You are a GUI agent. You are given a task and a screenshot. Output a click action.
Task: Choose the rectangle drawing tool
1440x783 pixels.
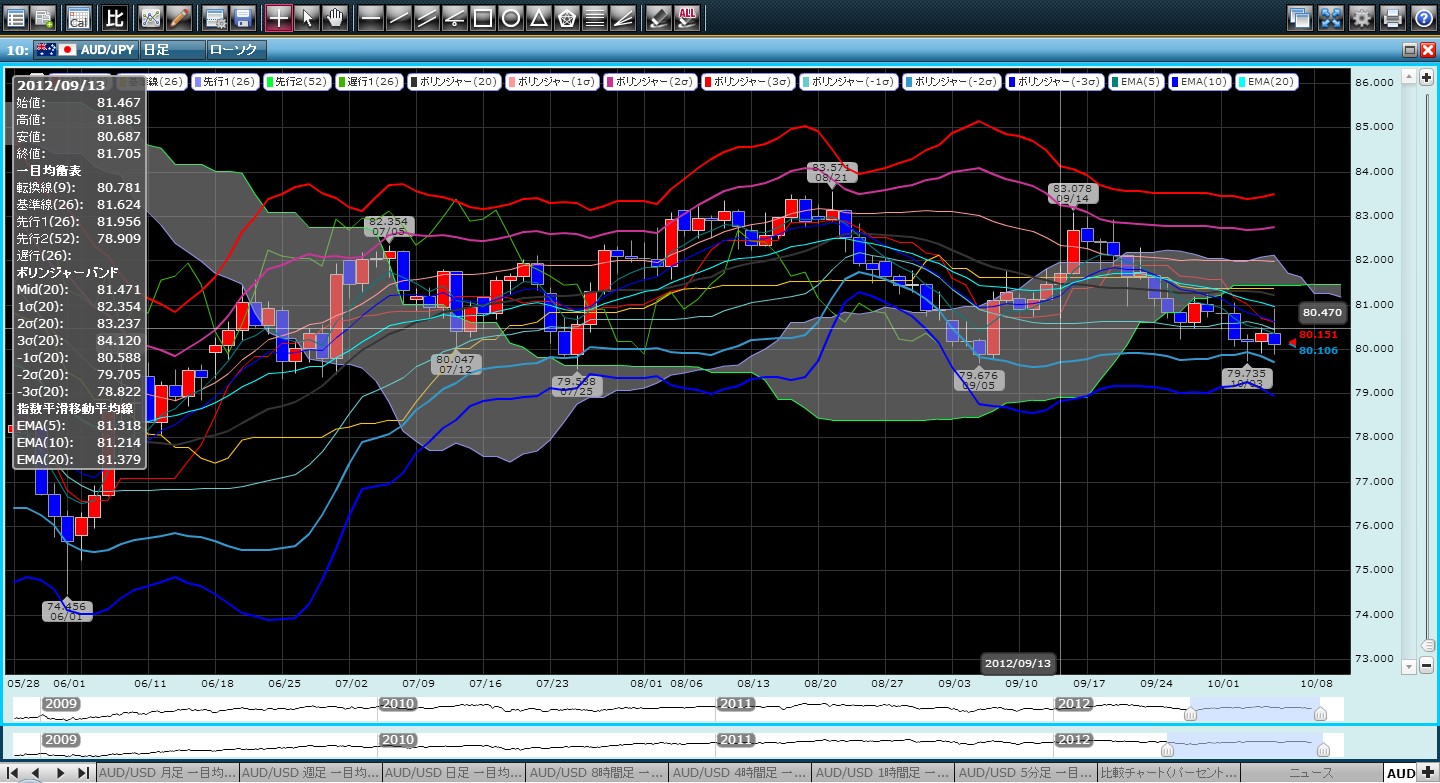tap(483, 17)
